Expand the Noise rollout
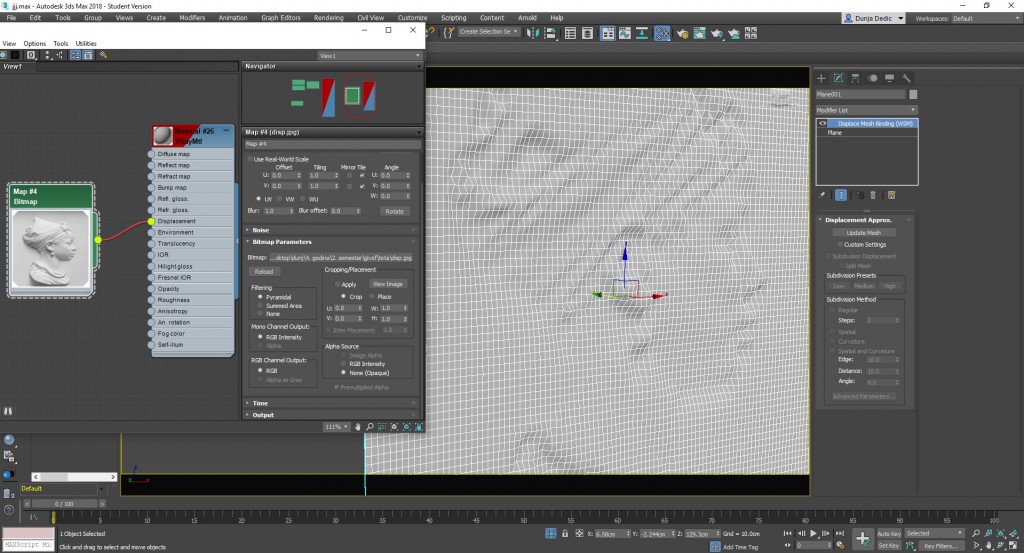This screenshot has height=553, width=1024. click(x=332, y=230)
